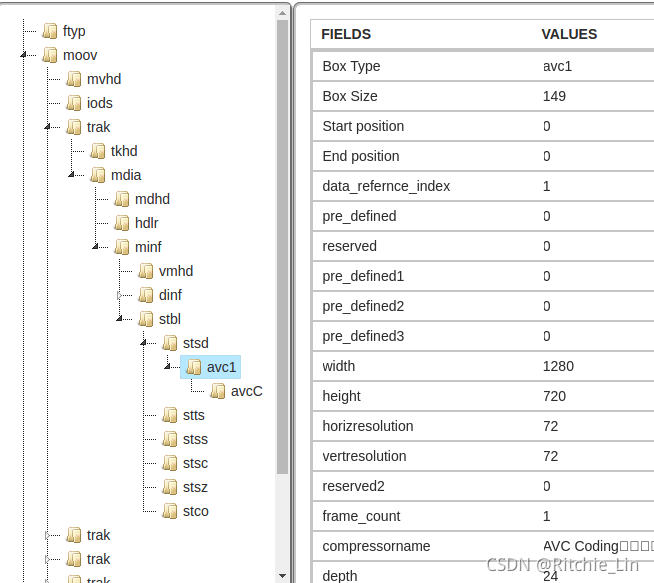Select the avcC tree label

pyautogui.click(x=247, y=391)
